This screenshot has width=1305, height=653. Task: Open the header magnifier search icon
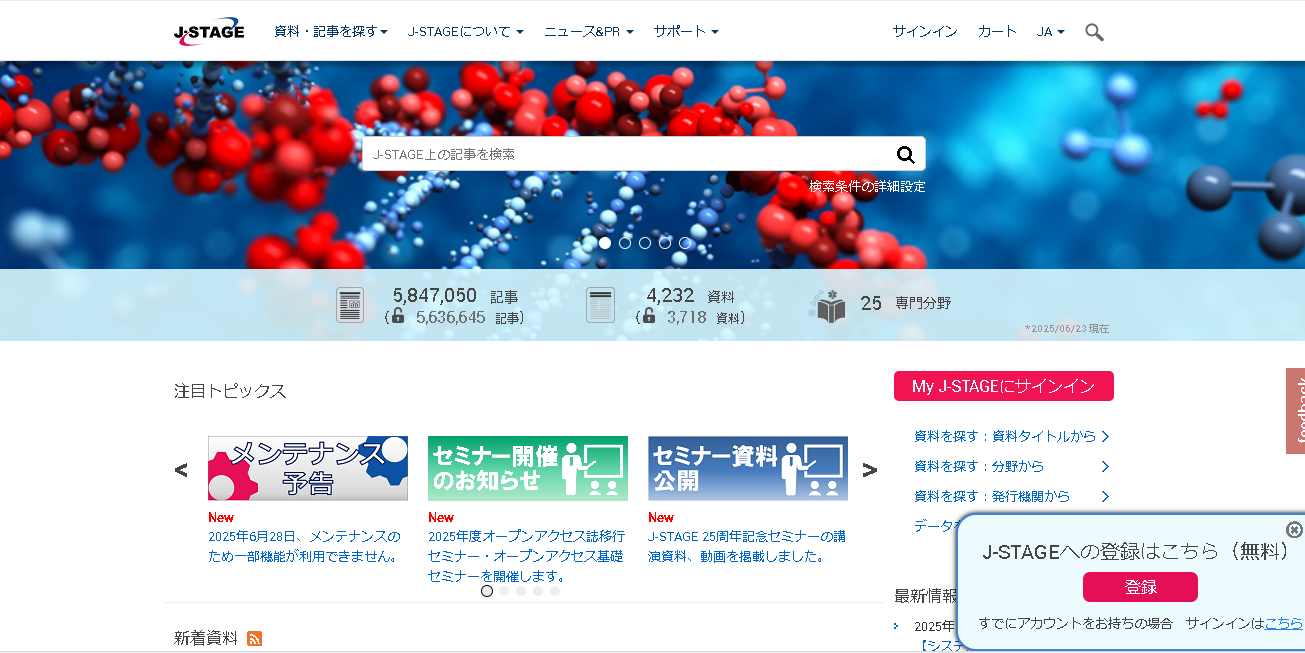pos(1094,32)
